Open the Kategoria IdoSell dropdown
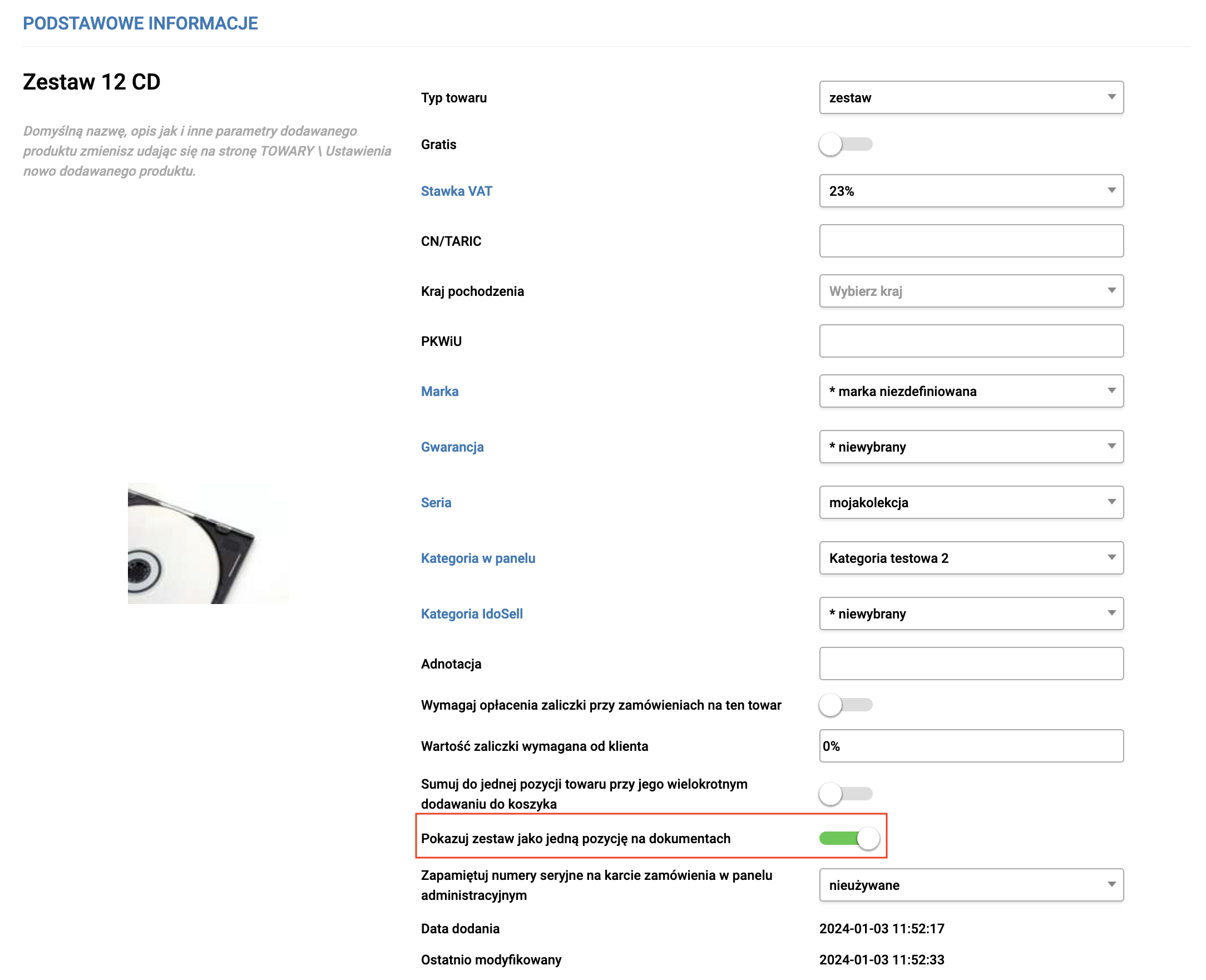The height and width of the screenshot is (980, 1206). pyautogui.click(x=971, y=613)
